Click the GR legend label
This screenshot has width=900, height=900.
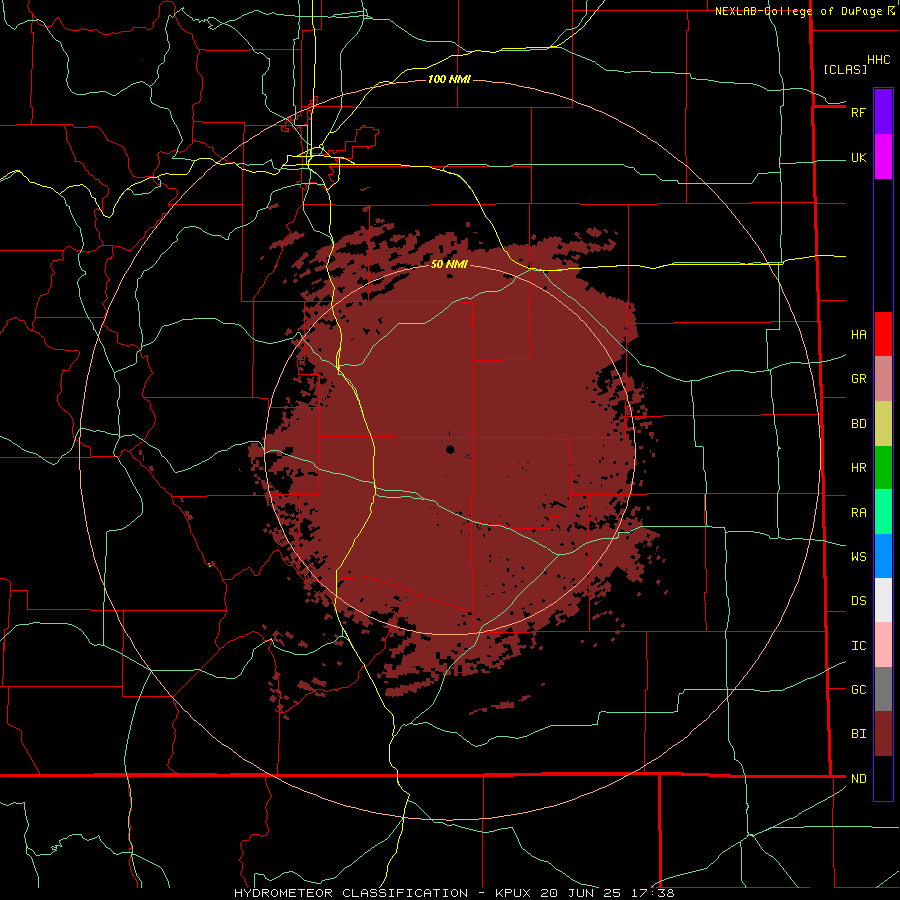click(858, 379)
